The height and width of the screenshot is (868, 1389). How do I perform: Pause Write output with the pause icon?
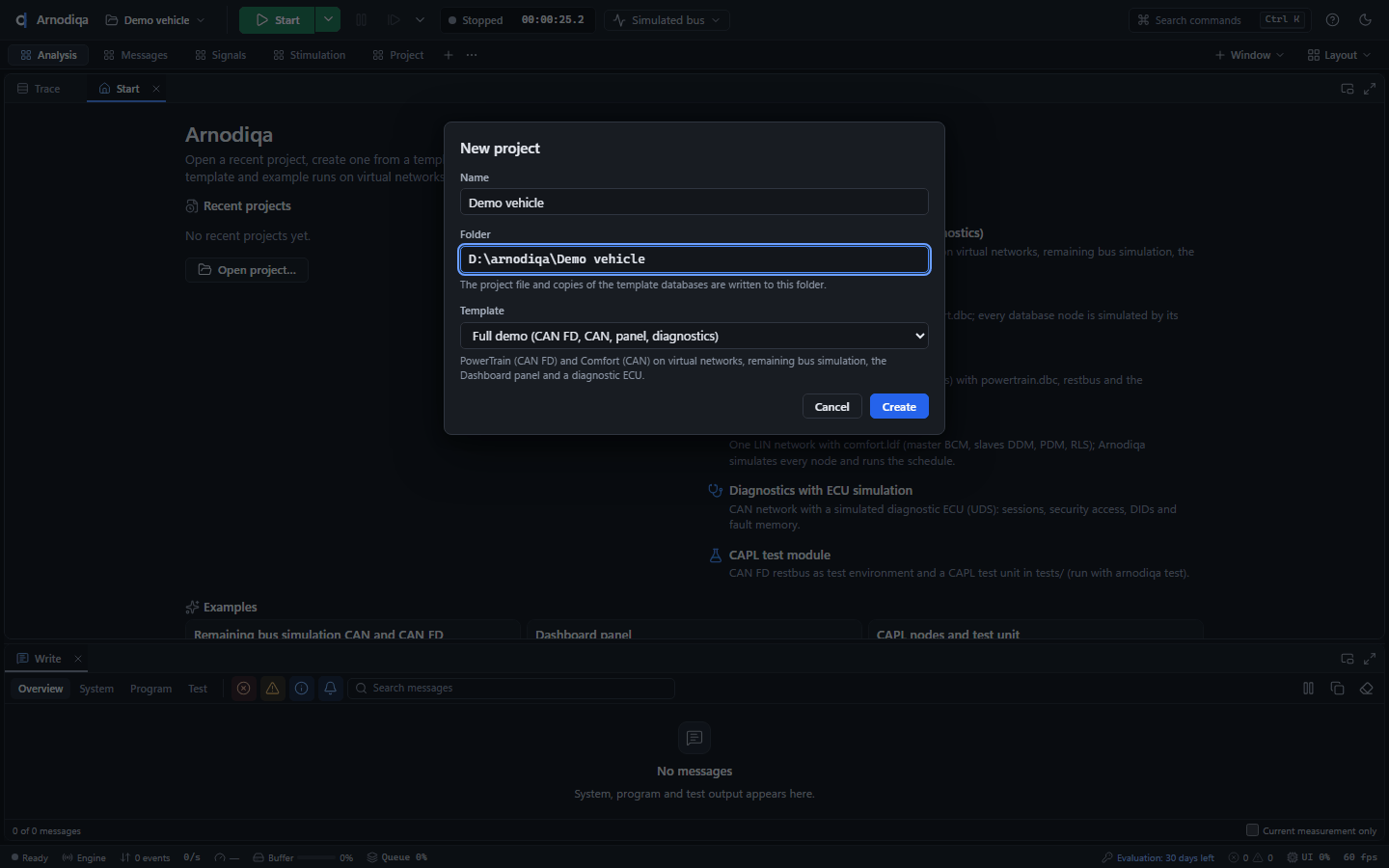[x=1308, y=689]
